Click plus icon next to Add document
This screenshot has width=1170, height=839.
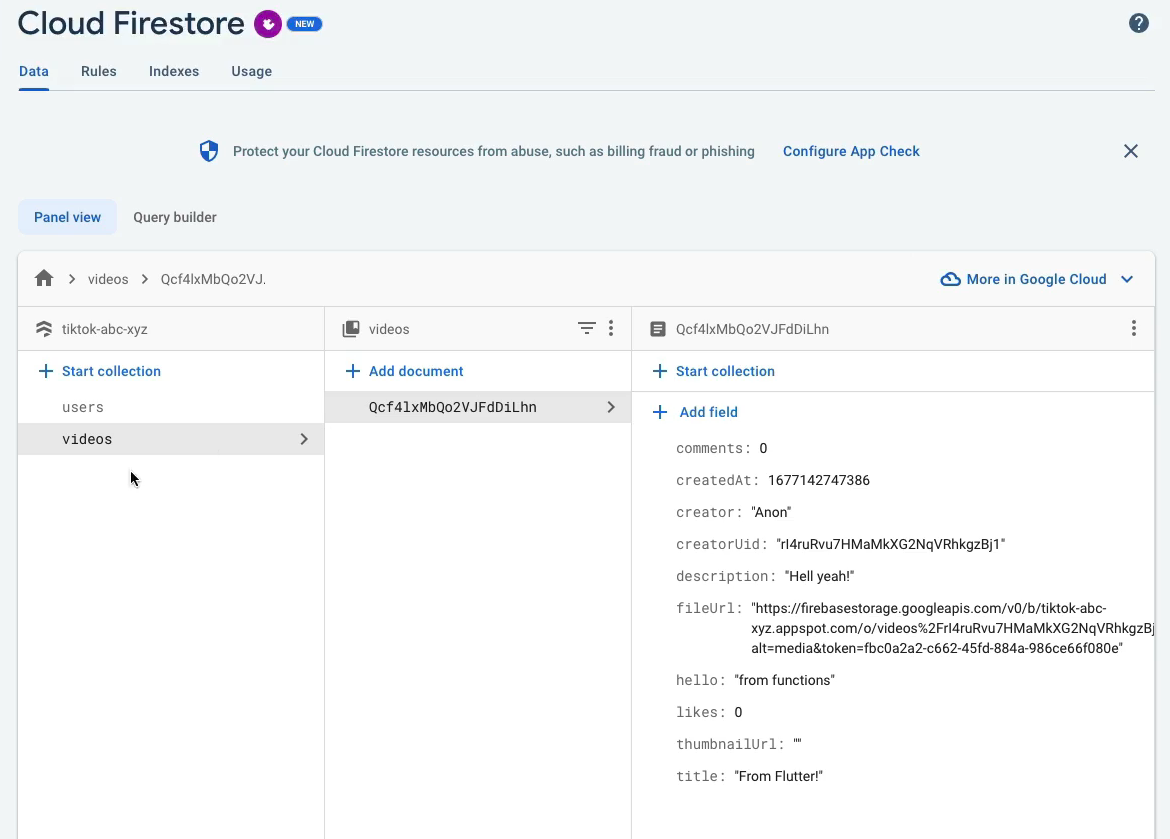[x=352, y=371]
